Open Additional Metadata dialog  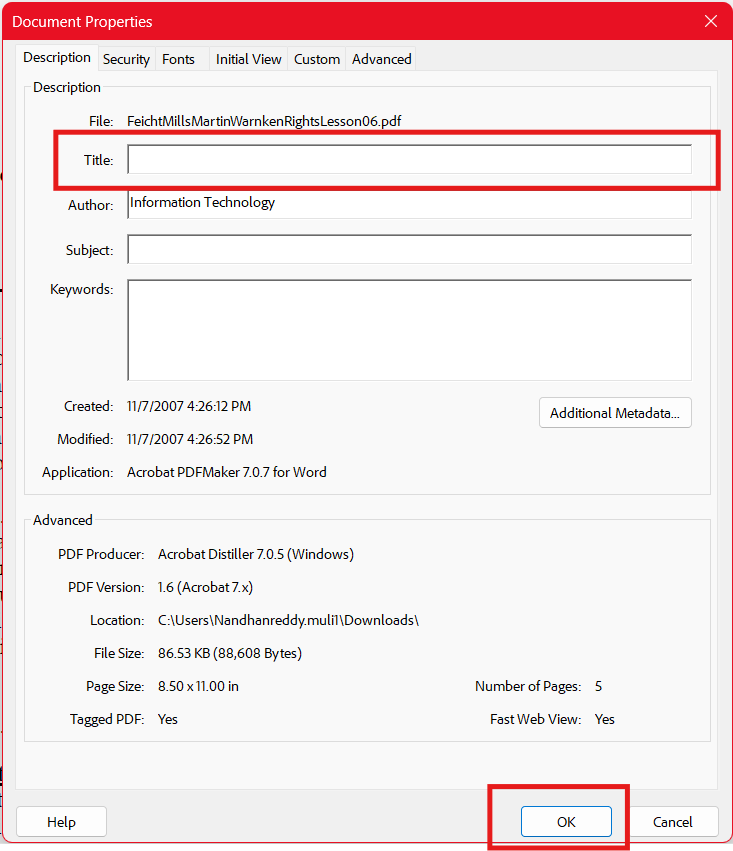pyautogui.click(x=615, y=413)
